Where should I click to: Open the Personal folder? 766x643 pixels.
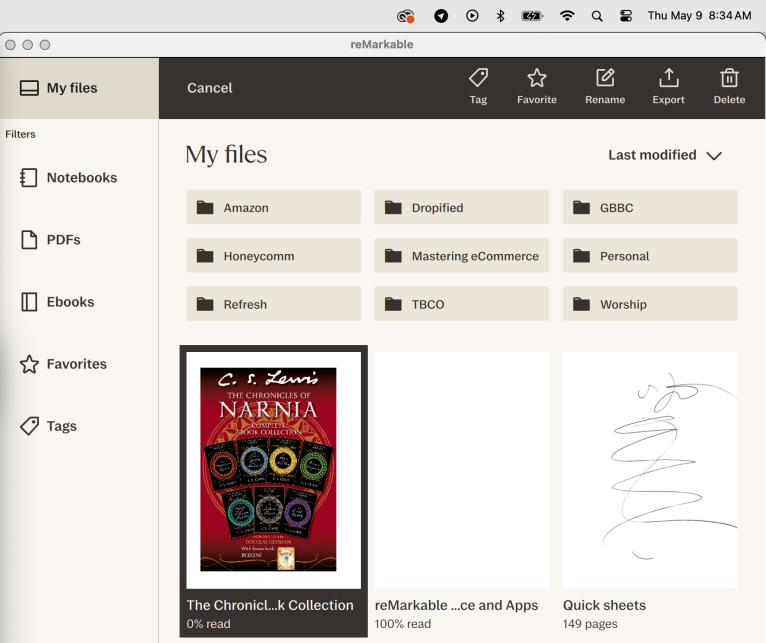[x=650, y=256]
